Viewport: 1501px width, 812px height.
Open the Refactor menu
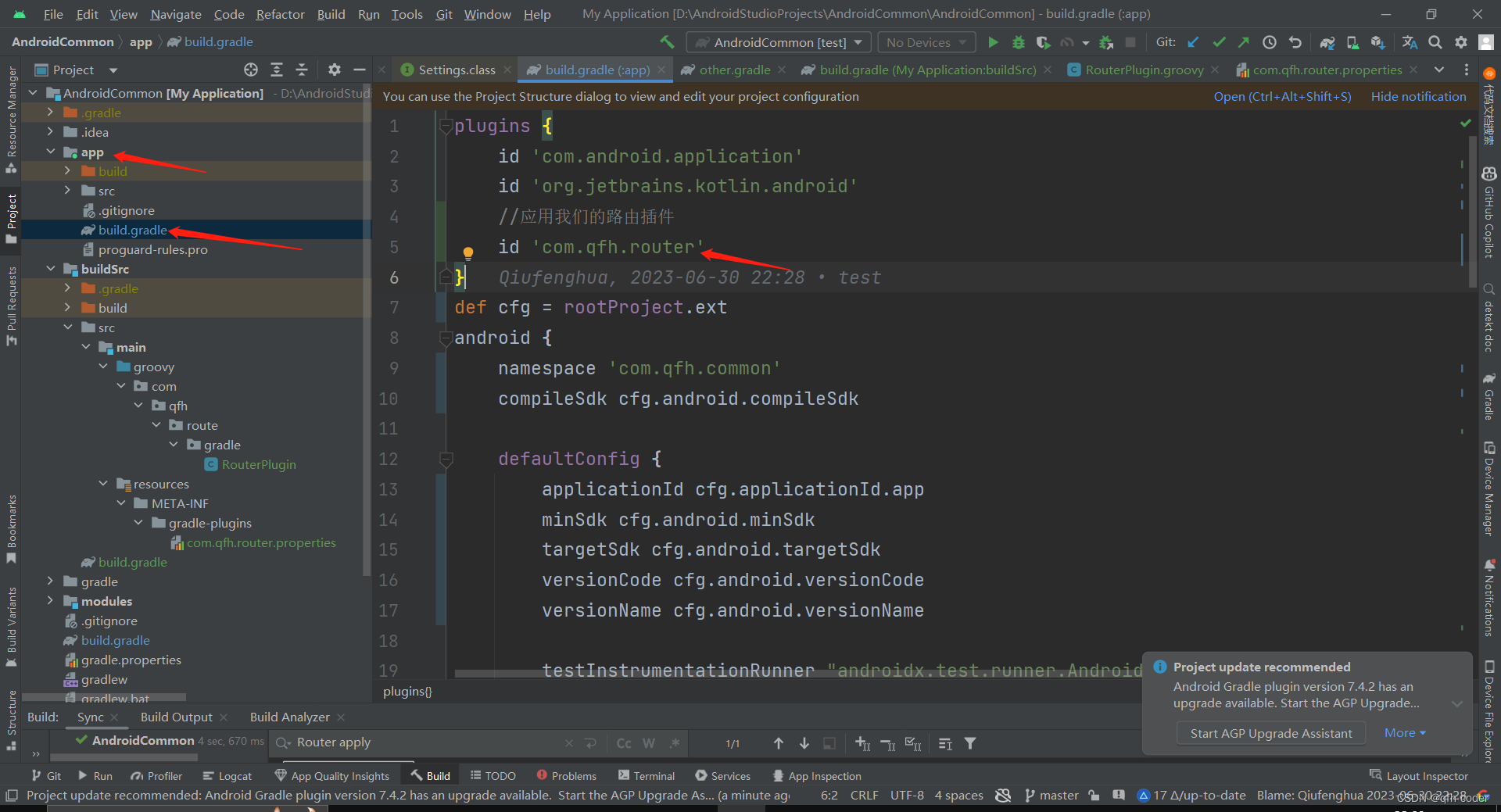click(280, 14)
